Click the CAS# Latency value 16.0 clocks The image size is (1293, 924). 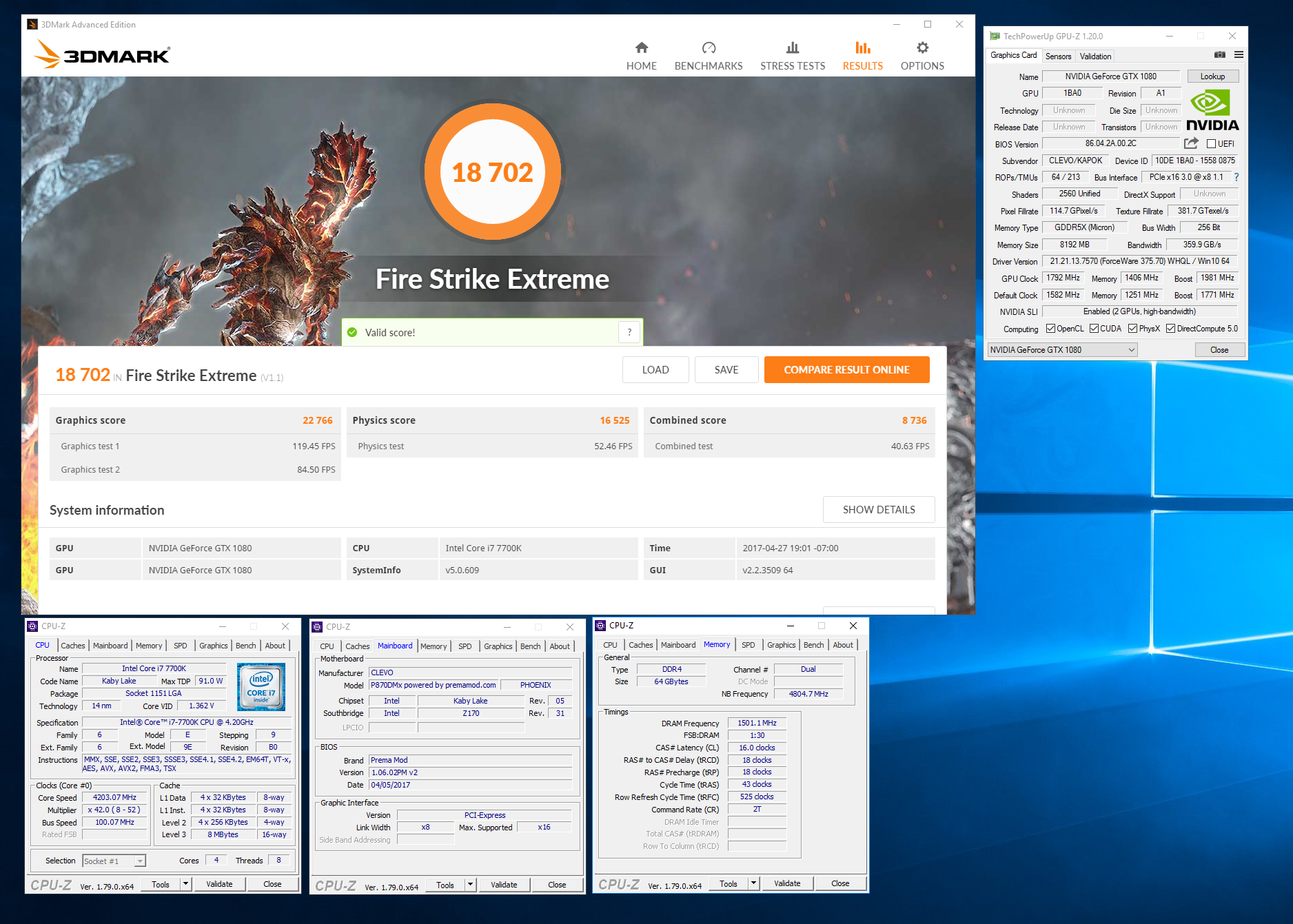coord(757,748)
